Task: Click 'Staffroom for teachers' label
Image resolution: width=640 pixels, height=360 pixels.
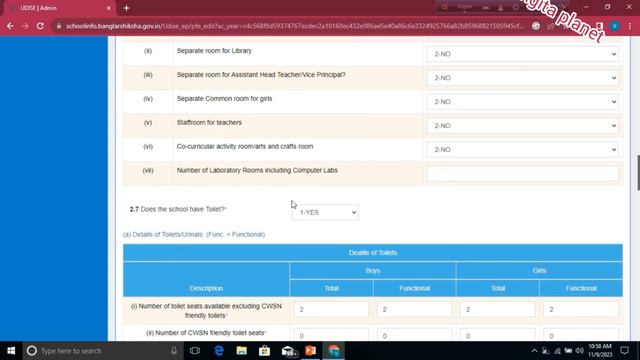Action: pyautogui.click(x=209, y=122)
